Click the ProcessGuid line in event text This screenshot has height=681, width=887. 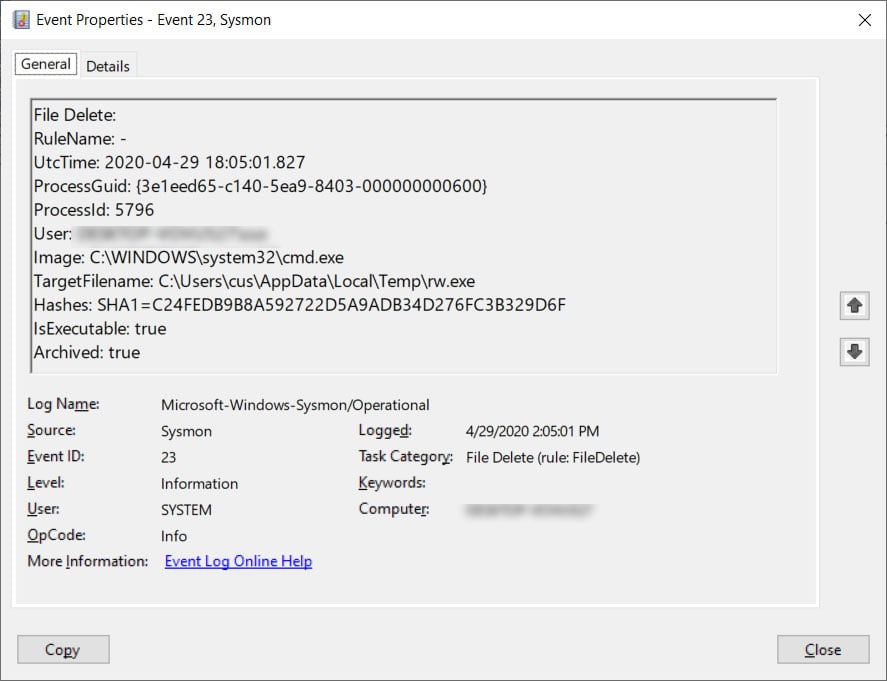(x=260, y=186)
